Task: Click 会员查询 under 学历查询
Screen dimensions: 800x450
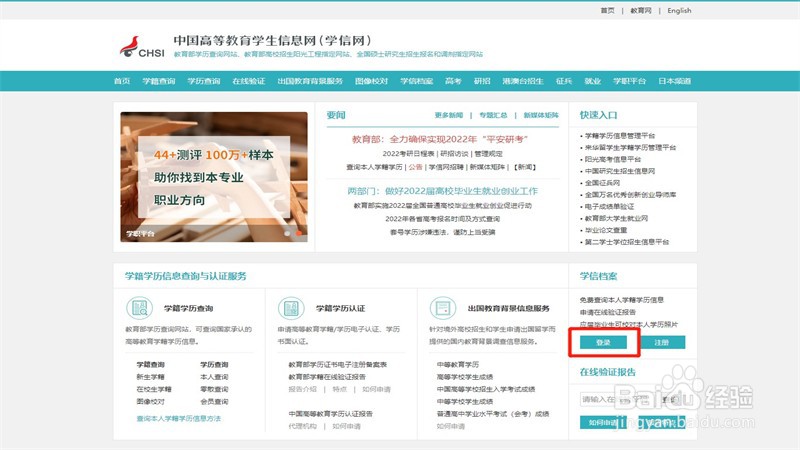Action: click(214, 402)
